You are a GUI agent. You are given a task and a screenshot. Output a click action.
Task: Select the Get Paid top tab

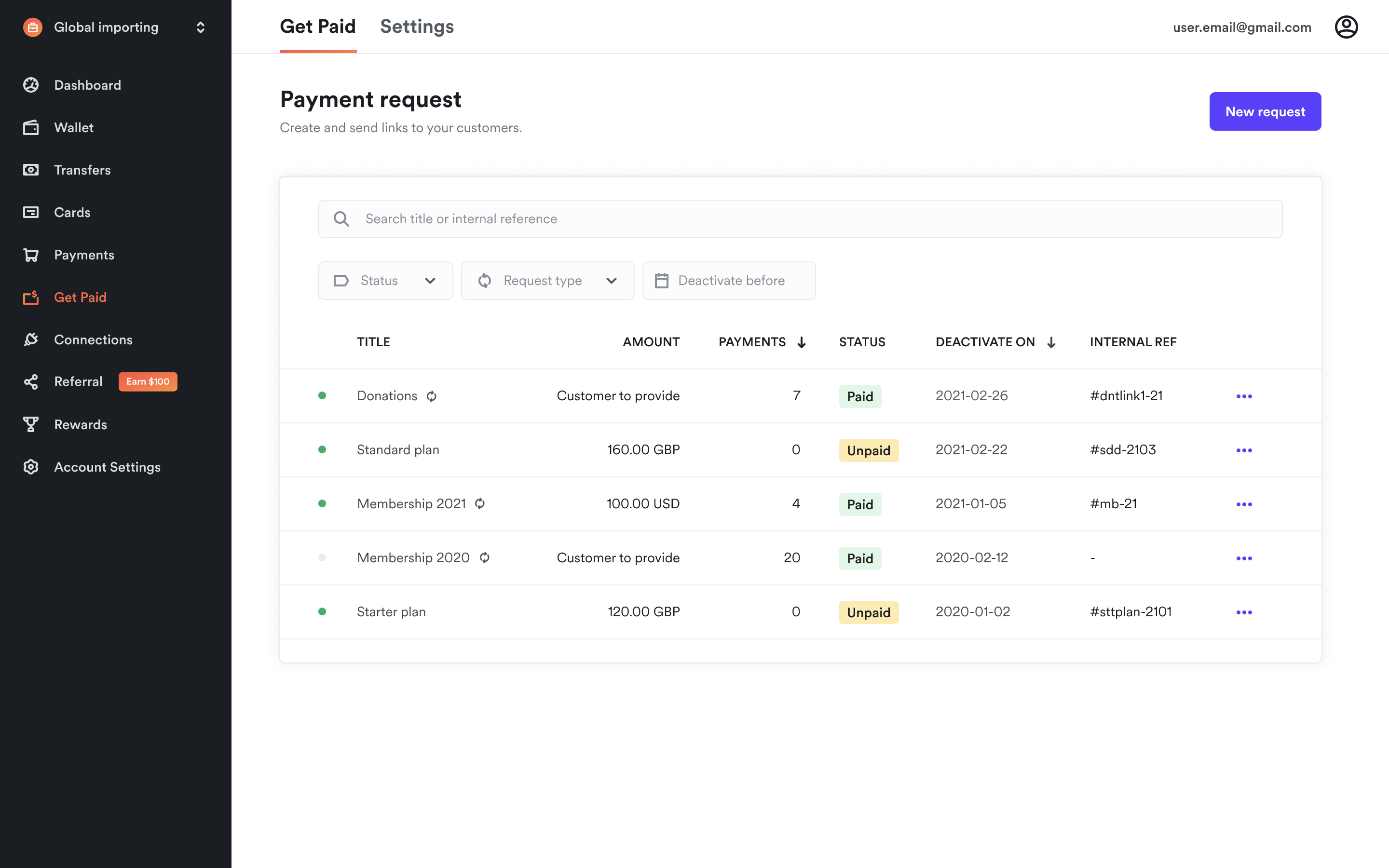[x=317, y=27]
